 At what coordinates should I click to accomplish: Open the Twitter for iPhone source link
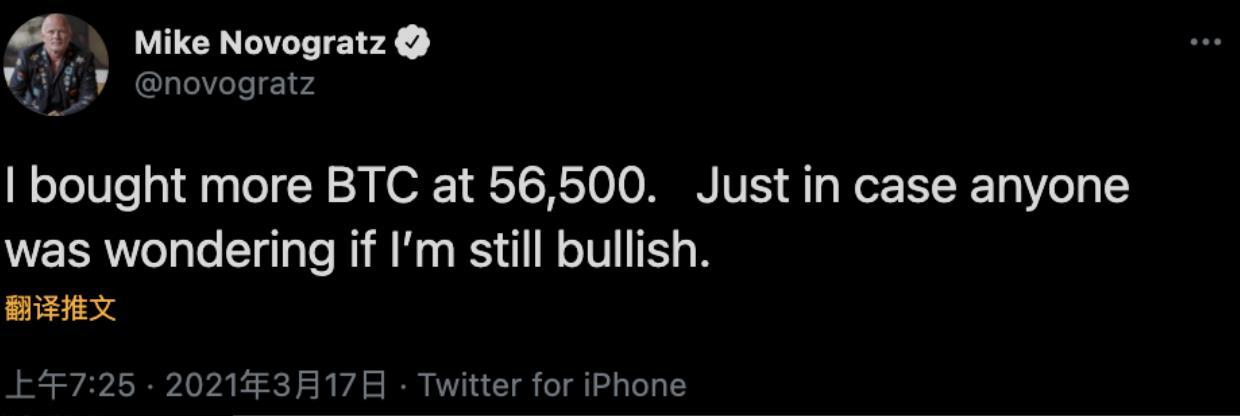[x=552, y=385]
